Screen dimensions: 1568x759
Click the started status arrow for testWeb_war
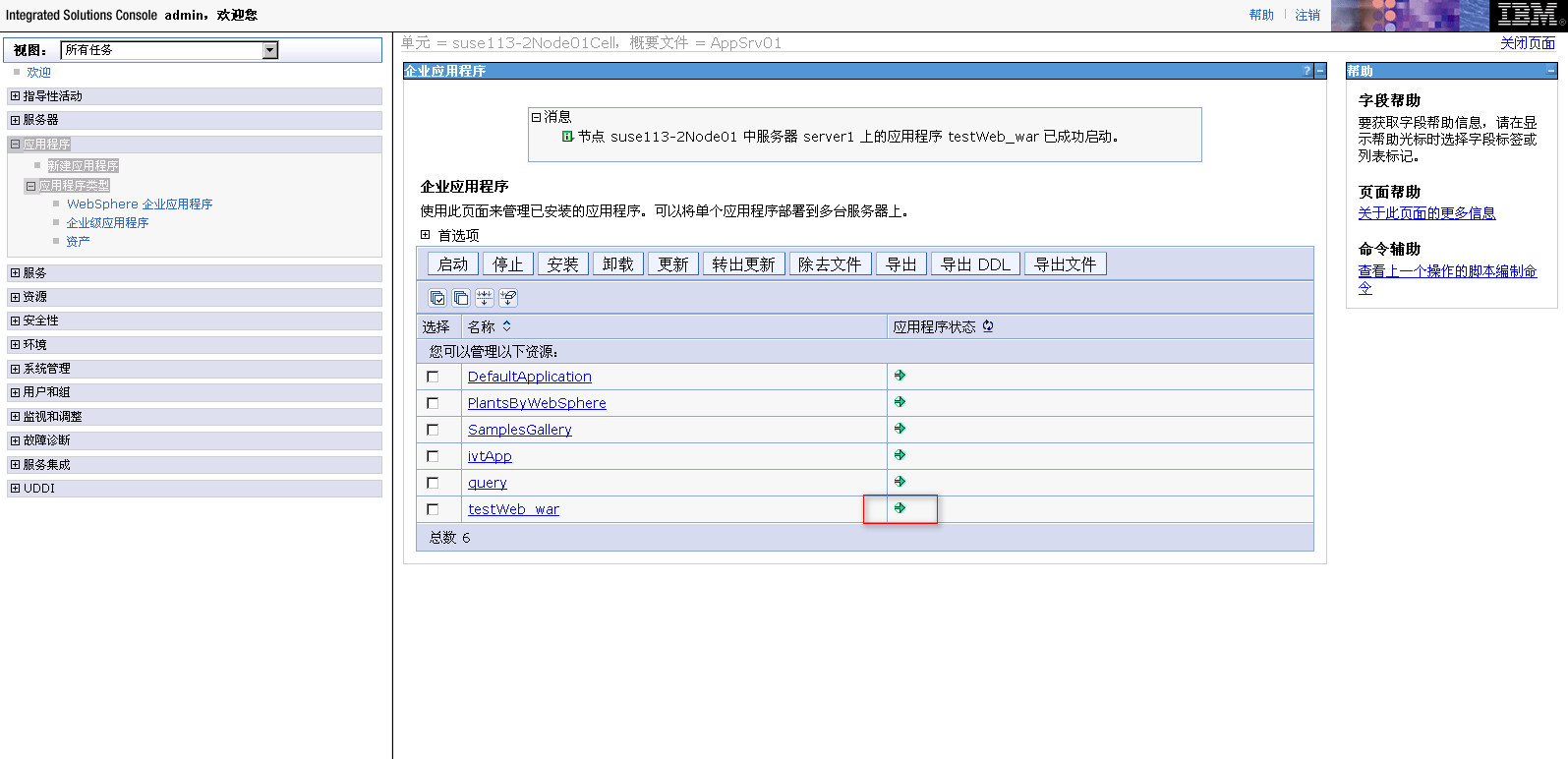900,508
